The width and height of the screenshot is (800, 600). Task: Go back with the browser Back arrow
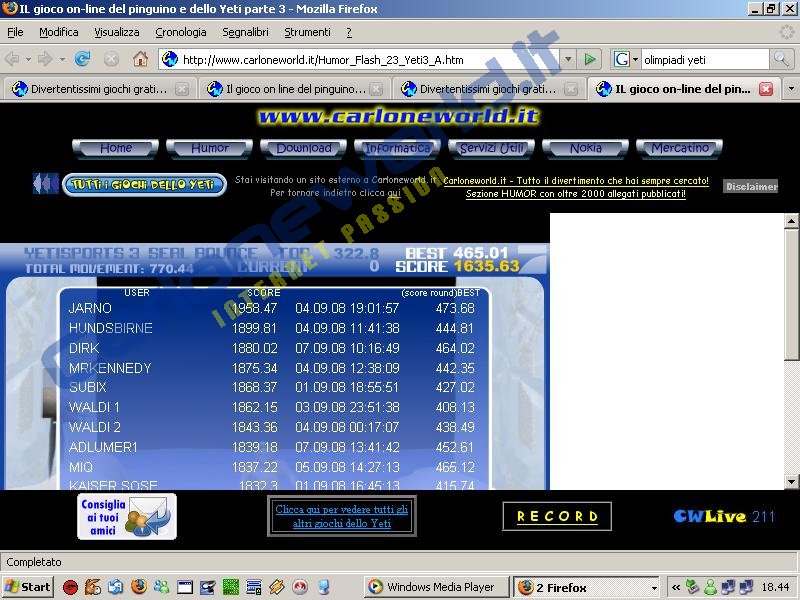point(11,60)
